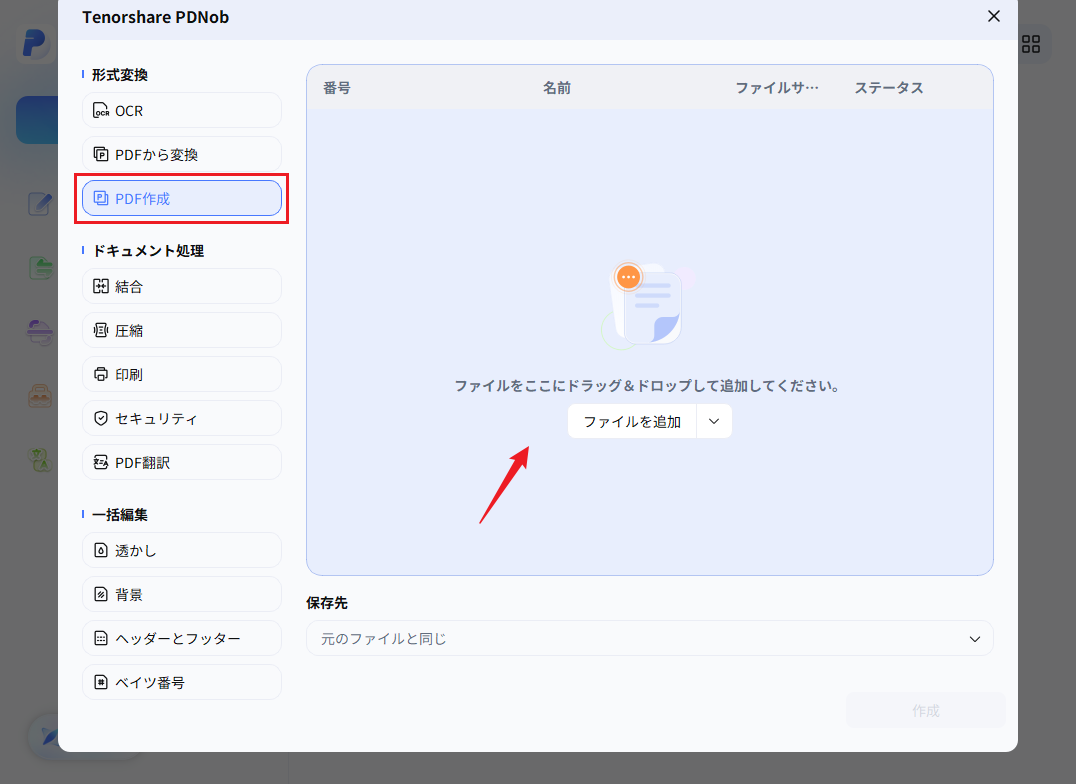Select PDFから変換 in the sidebar
The image size is (1076, 784).
182,154
